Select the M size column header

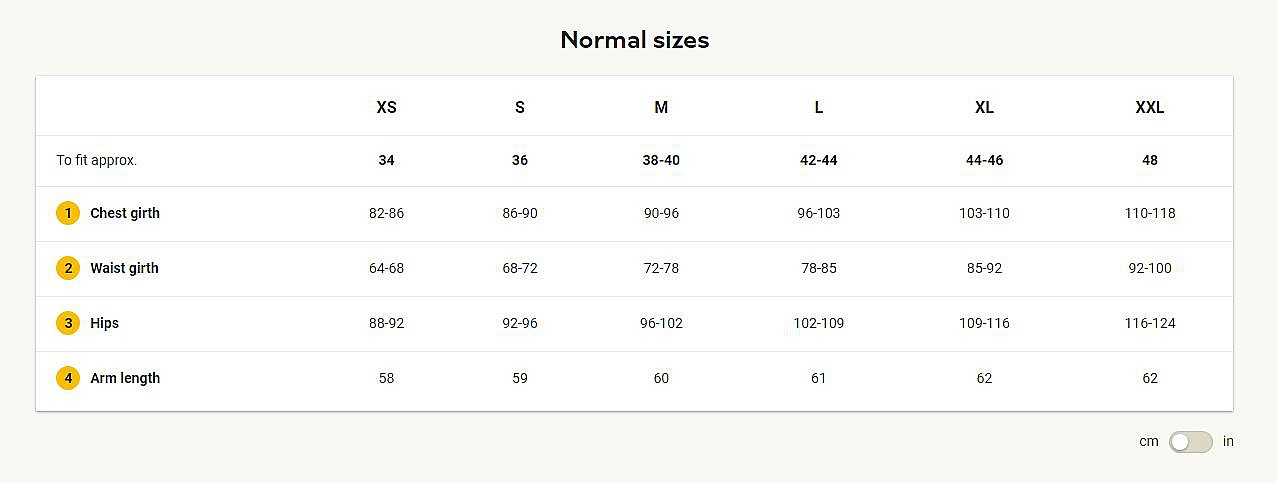point(661,107)
